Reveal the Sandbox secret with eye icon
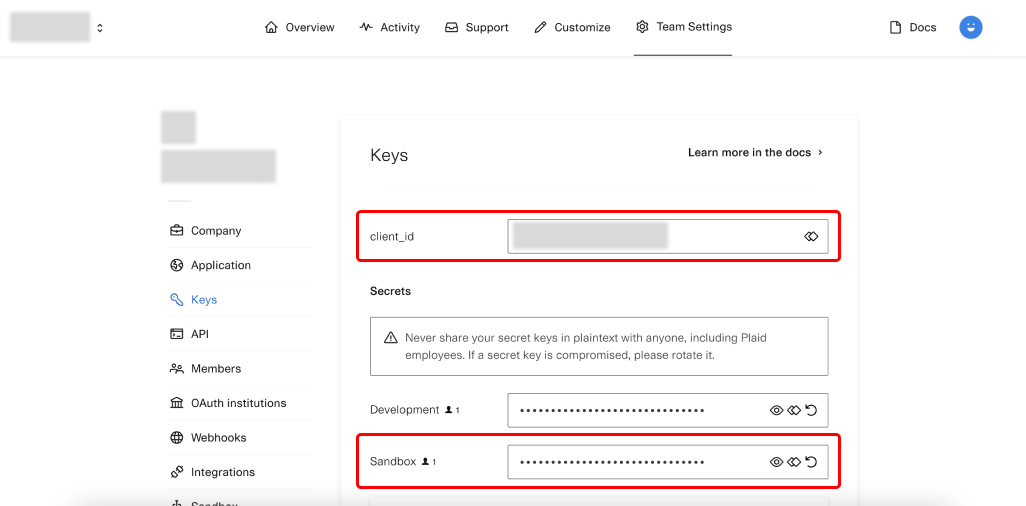1026x506 pixels. [x=776, y=462]
